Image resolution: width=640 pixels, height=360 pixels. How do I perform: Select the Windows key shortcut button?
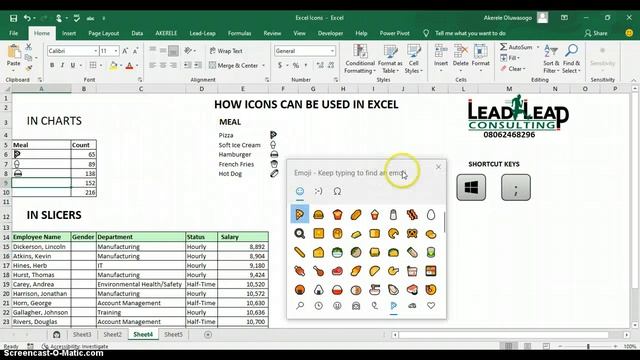(x=471, y=187)
